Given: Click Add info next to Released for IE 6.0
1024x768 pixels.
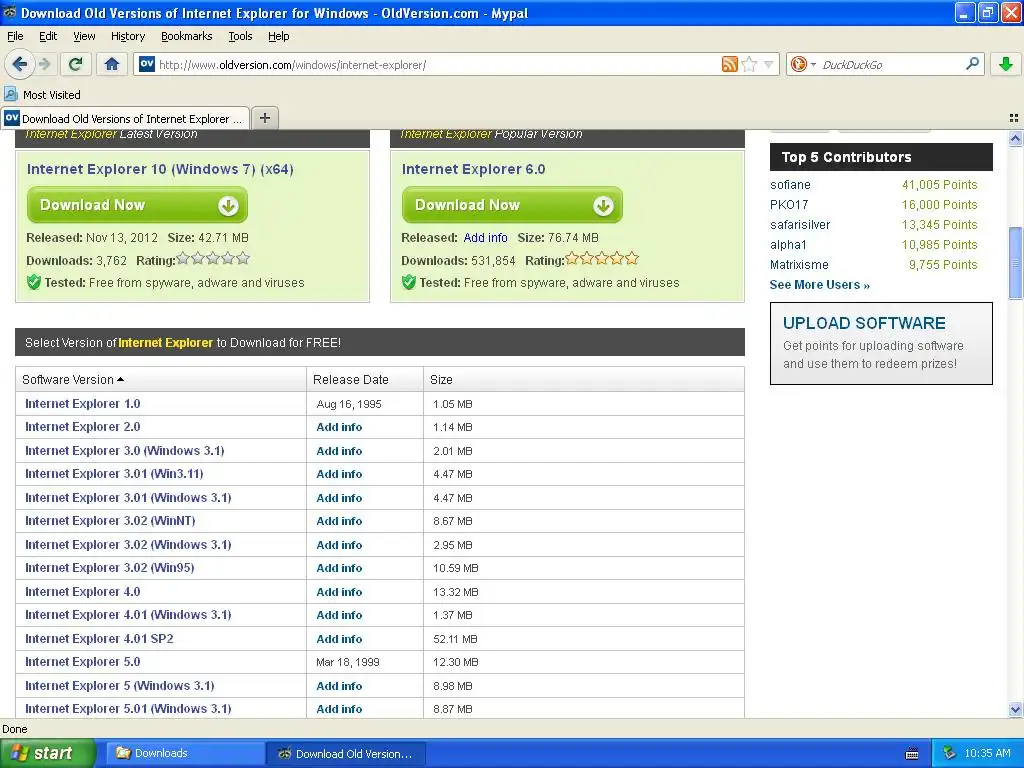Looking at the screenshot, I should tap(485, 238).
